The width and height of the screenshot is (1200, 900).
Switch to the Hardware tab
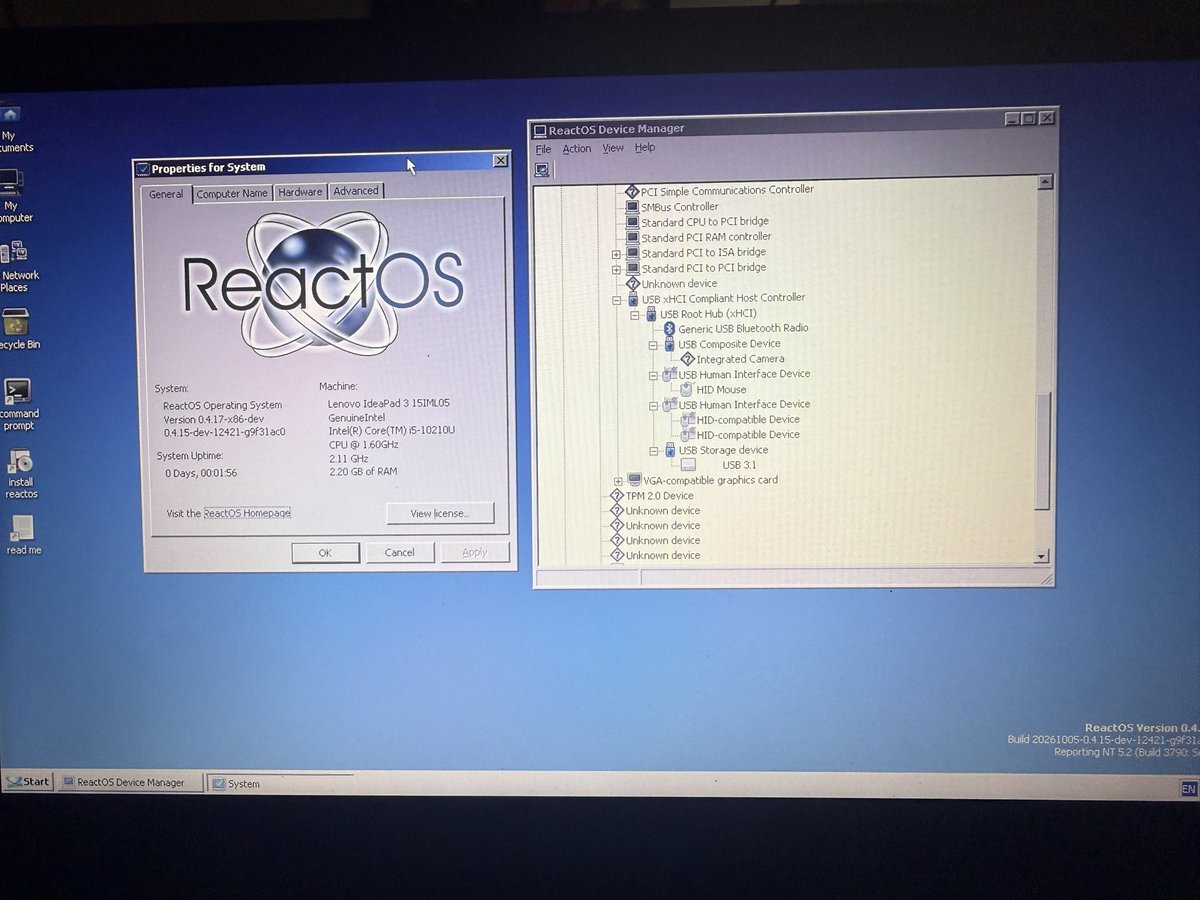(x=300, y=192)
